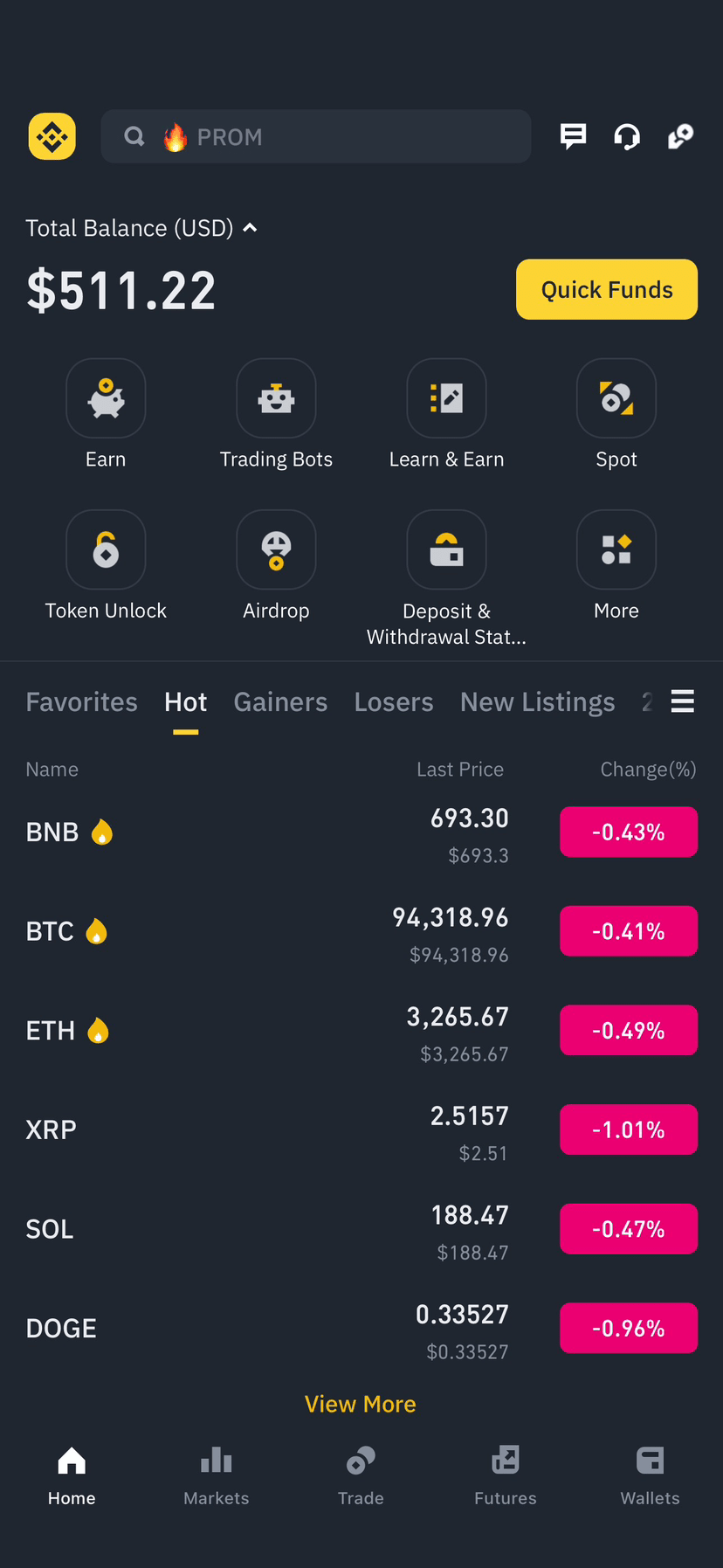
Task: Open the Earn piggy bank icon
Action: coord(106,398)
